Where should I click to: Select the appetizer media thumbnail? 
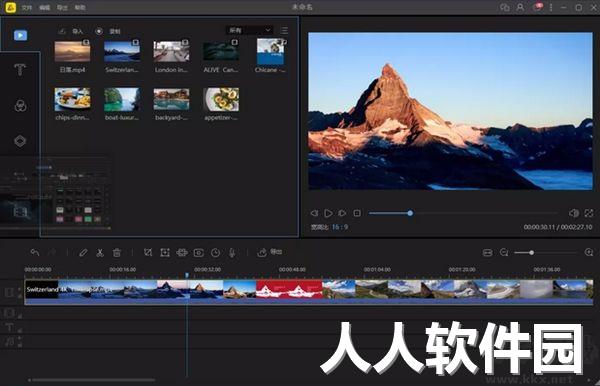tap(221, 99)
